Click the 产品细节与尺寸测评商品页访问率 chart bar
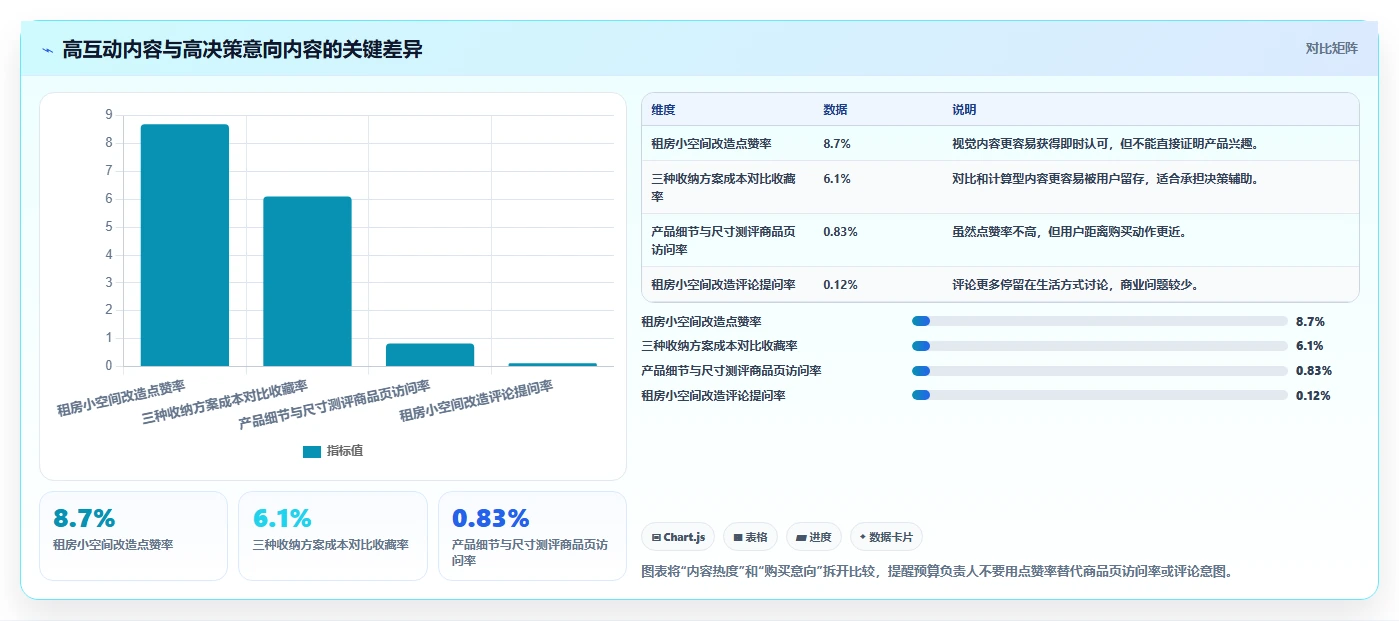1399x621 pixels. [x=430, y=355]
